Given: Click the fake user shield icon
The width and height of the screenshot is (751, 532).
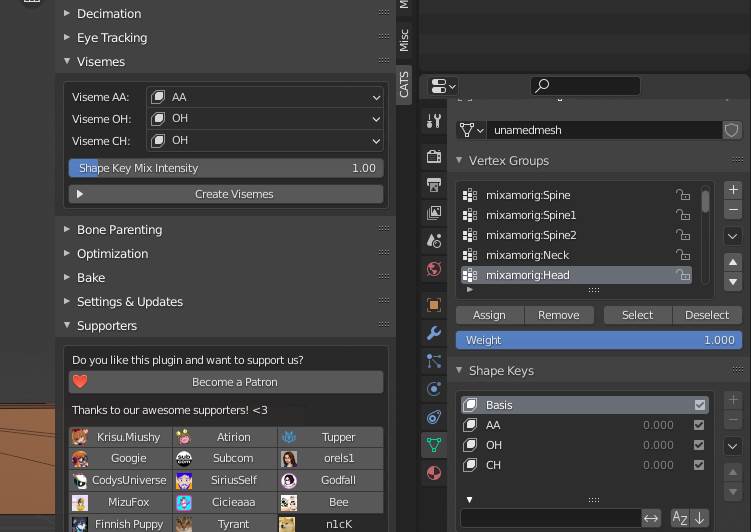Looking at the screenshot, I should coord(731,130).
